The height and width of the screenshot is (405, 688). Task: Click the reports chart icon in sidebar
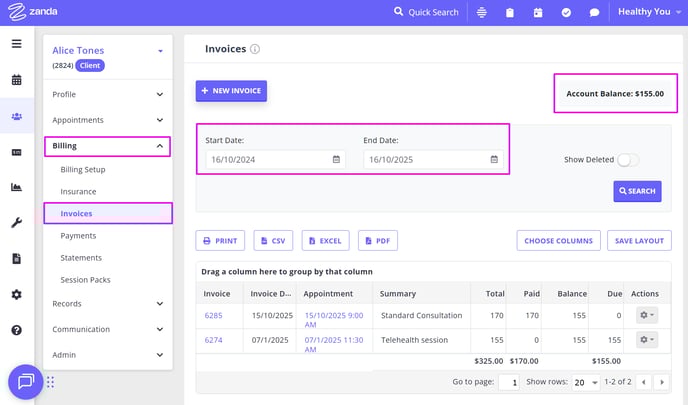point(16,187)
